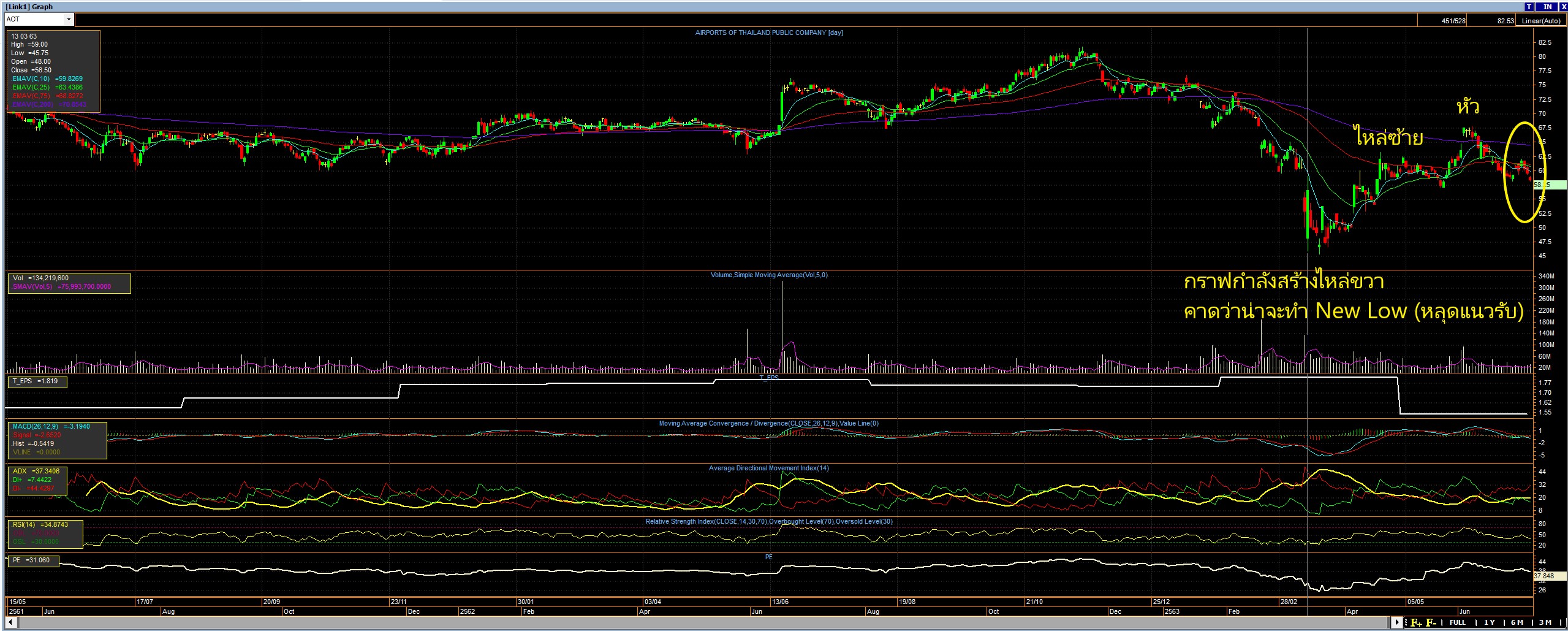Image resolution: width=1568 pixels, height=631 pixels.
Task: Open the AOT symbol dropdown
Action: (x=68, y=20)
